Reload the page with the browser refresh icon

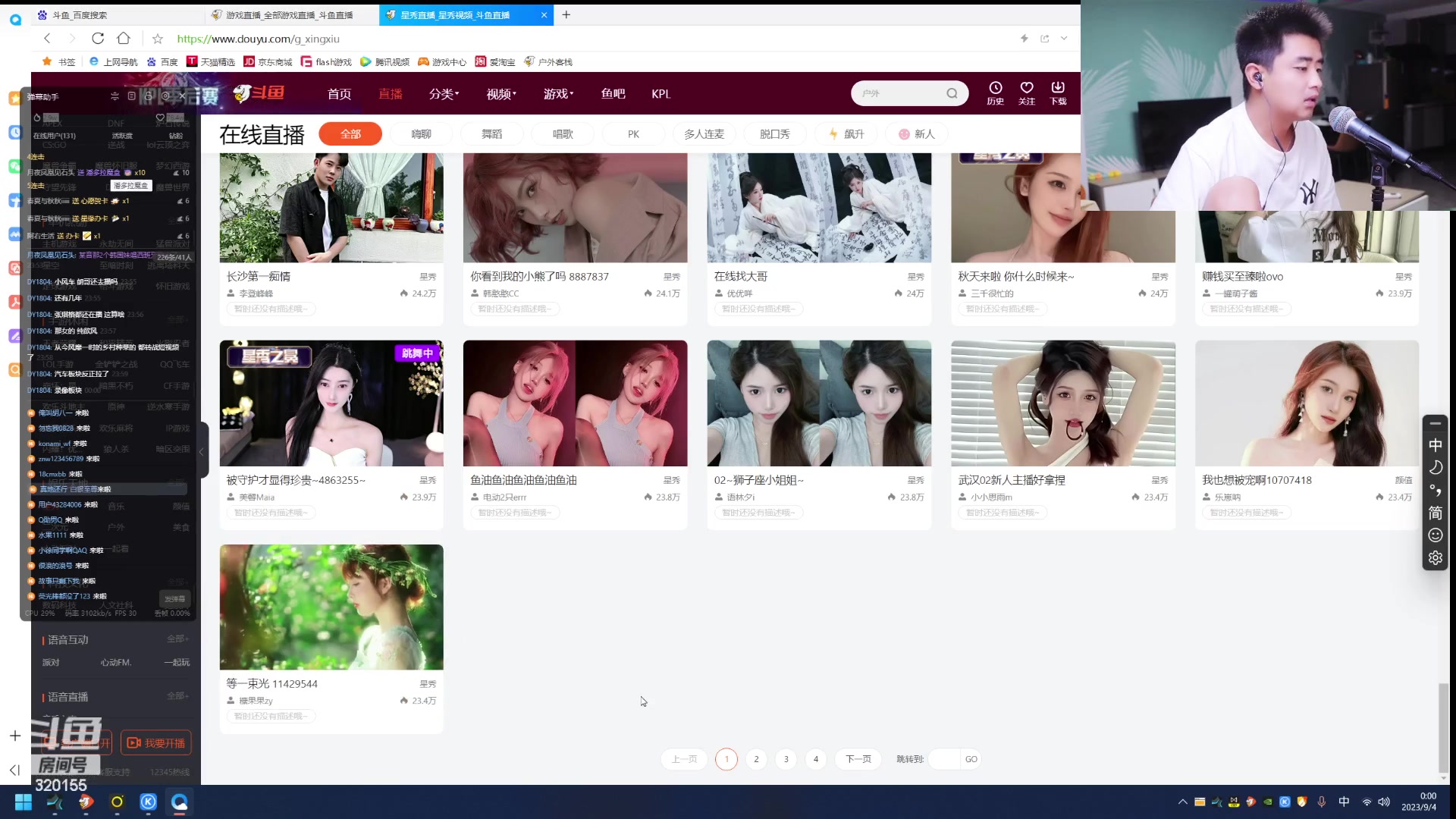click(x=98, y=38)
